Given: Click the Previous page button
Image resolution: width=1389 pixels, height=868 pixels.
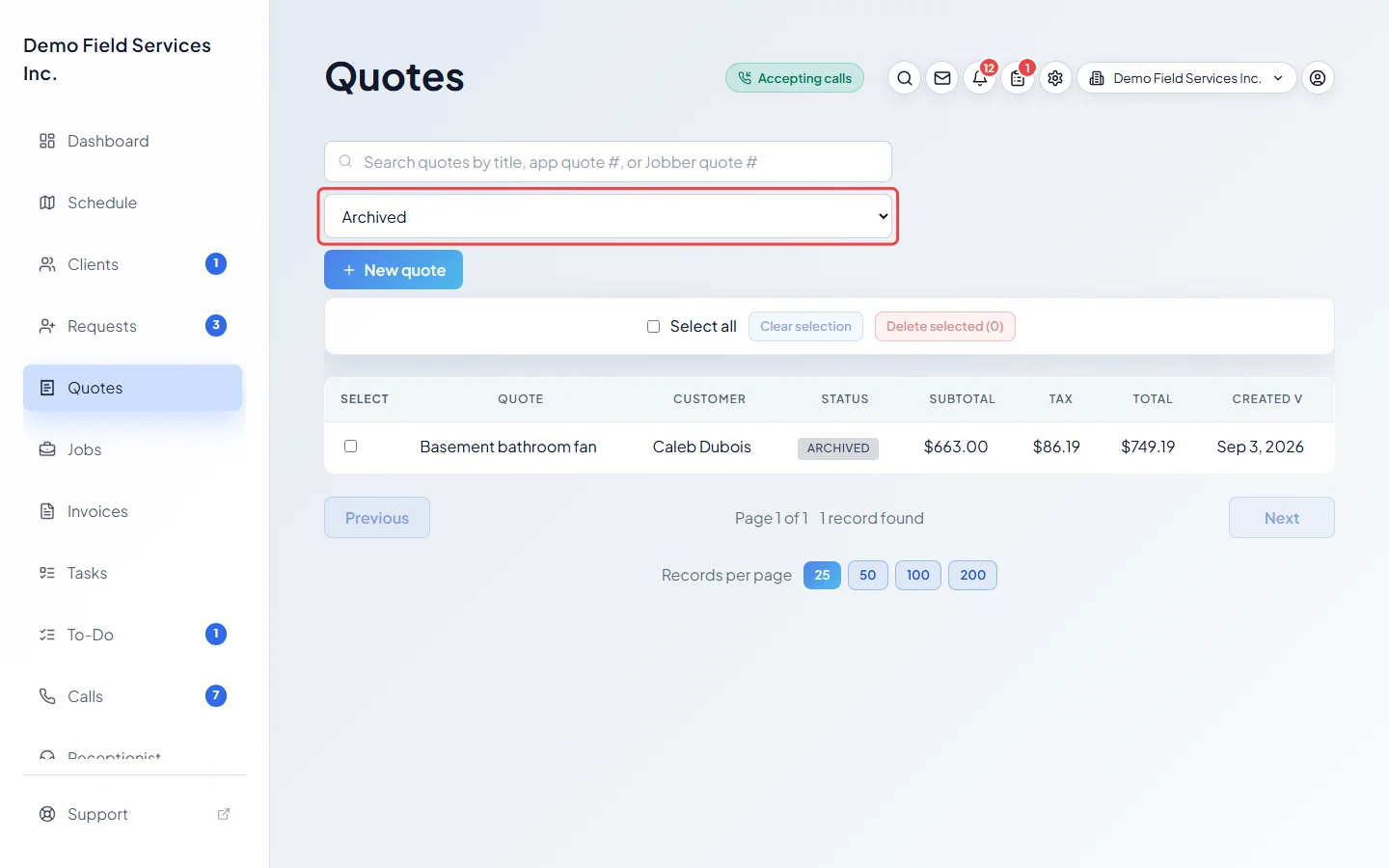Looking at the screenshot, I should [x=377, y=518].
